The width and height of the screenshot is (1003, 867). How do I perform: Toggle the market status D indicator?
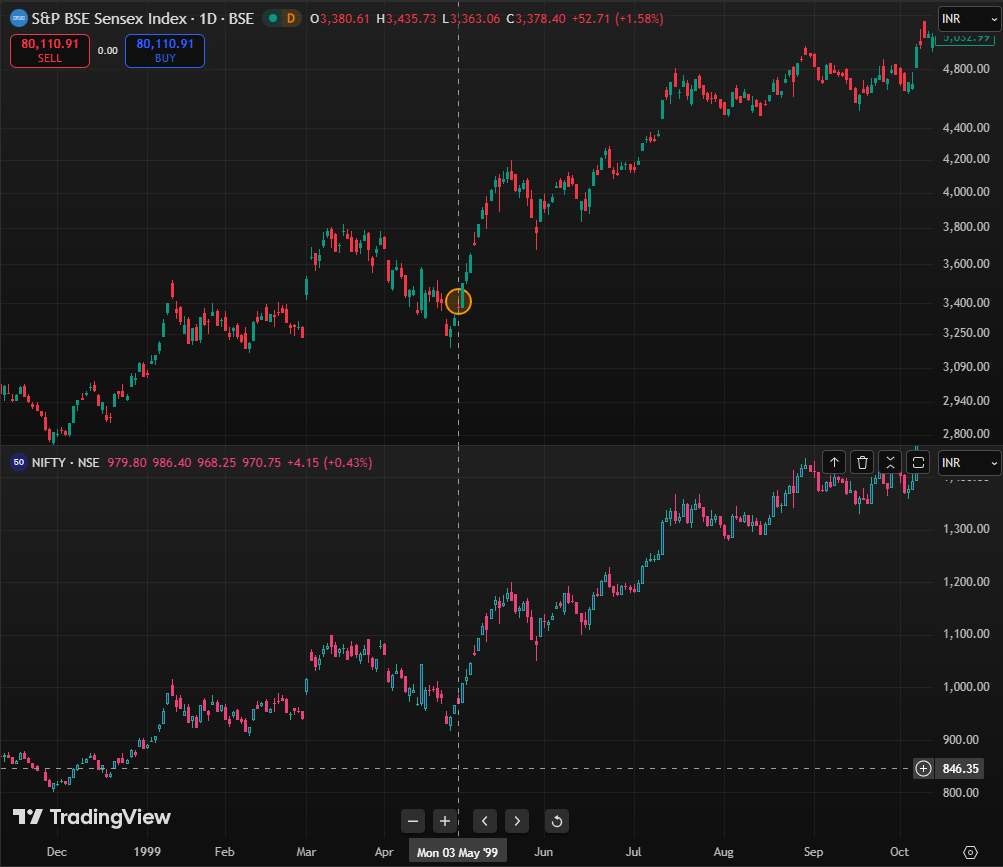[291, 18]
